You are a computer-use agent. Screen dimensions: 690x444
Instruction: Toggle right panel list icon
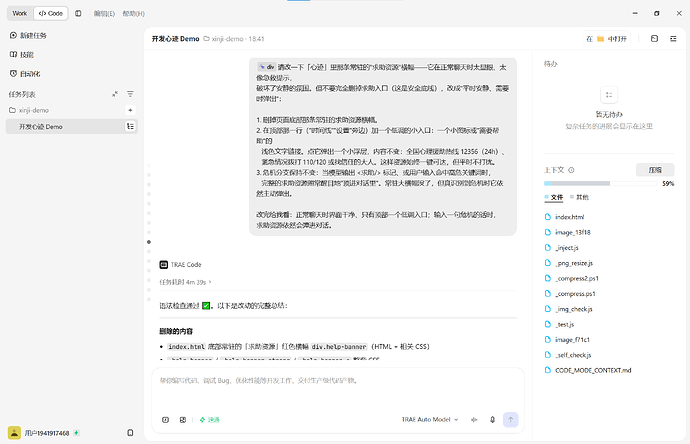click(673, 39)
